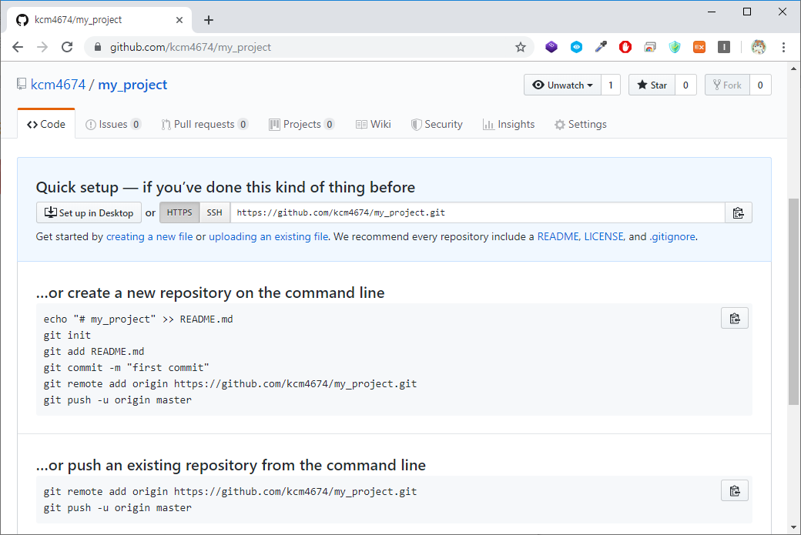Star the my_project repository
The image size is (801, 535).
coord(652,85)
